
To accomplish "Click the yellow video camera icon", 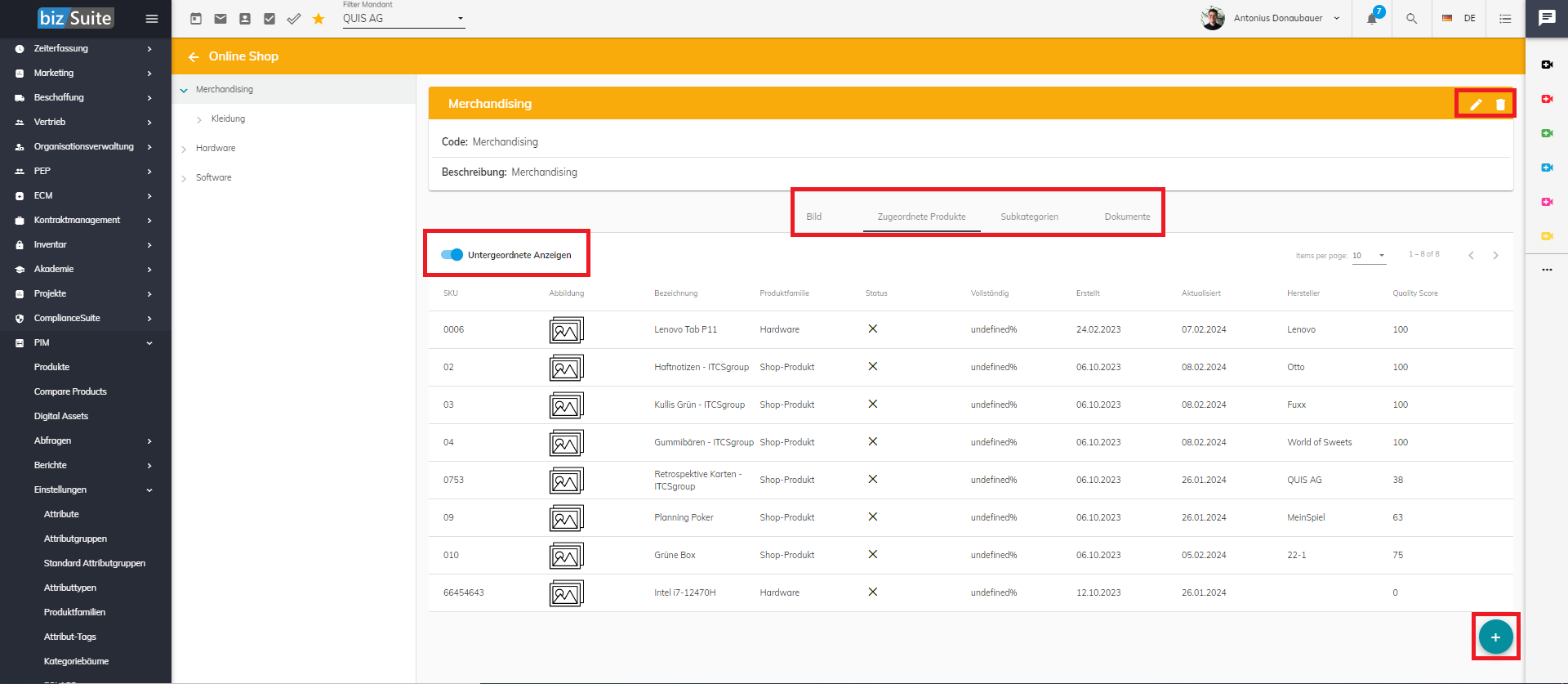I will pos(1547,236).
